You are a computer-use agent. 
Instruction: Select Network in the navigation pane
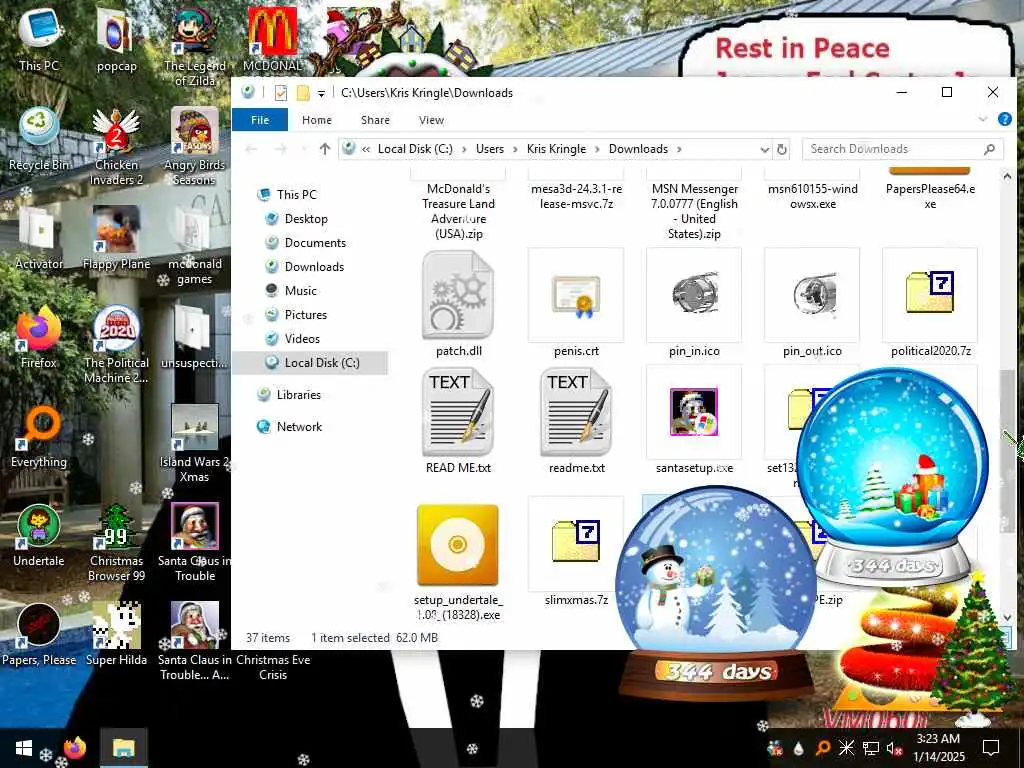coord(299,427)
